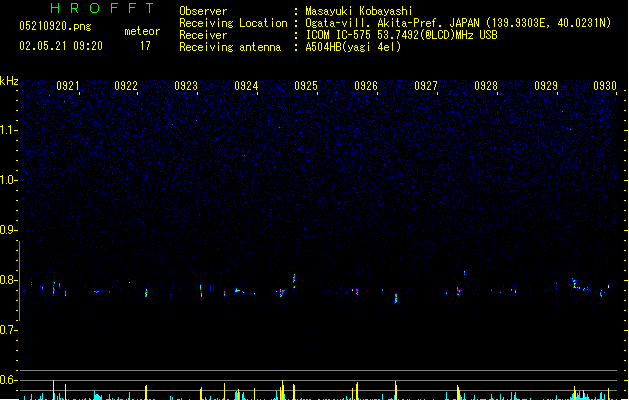Click the meteor count value 17
This screenshot has width=629, height=400.
click(145, 46)
